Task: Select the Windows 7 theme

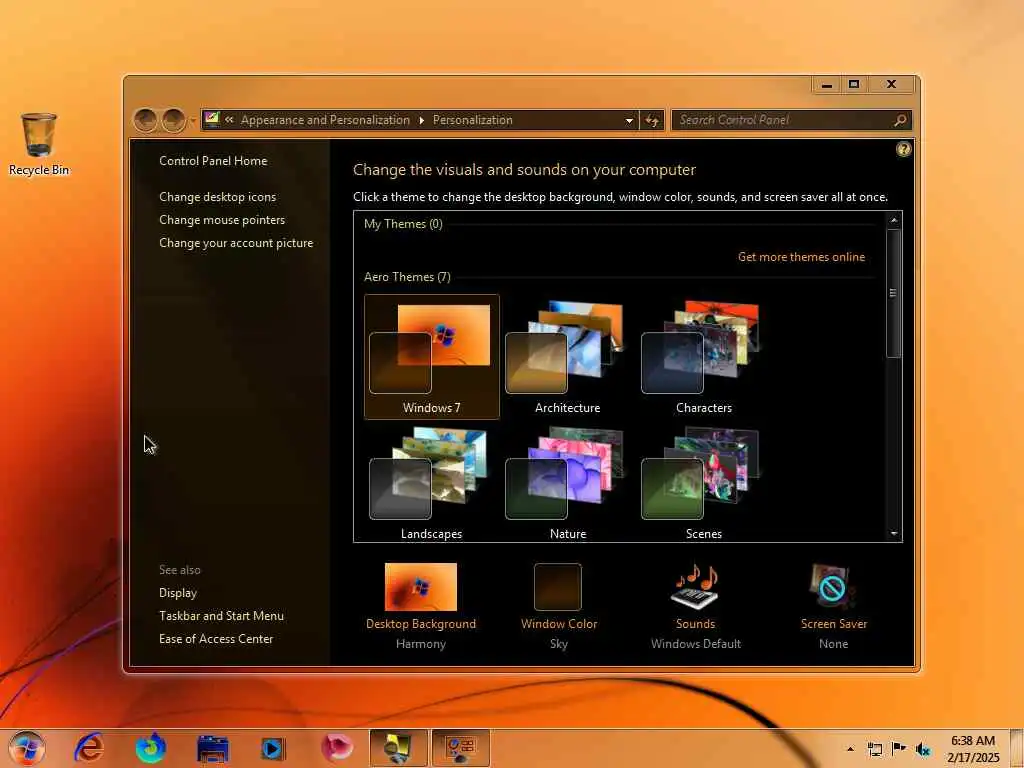Action: [432, 357]
